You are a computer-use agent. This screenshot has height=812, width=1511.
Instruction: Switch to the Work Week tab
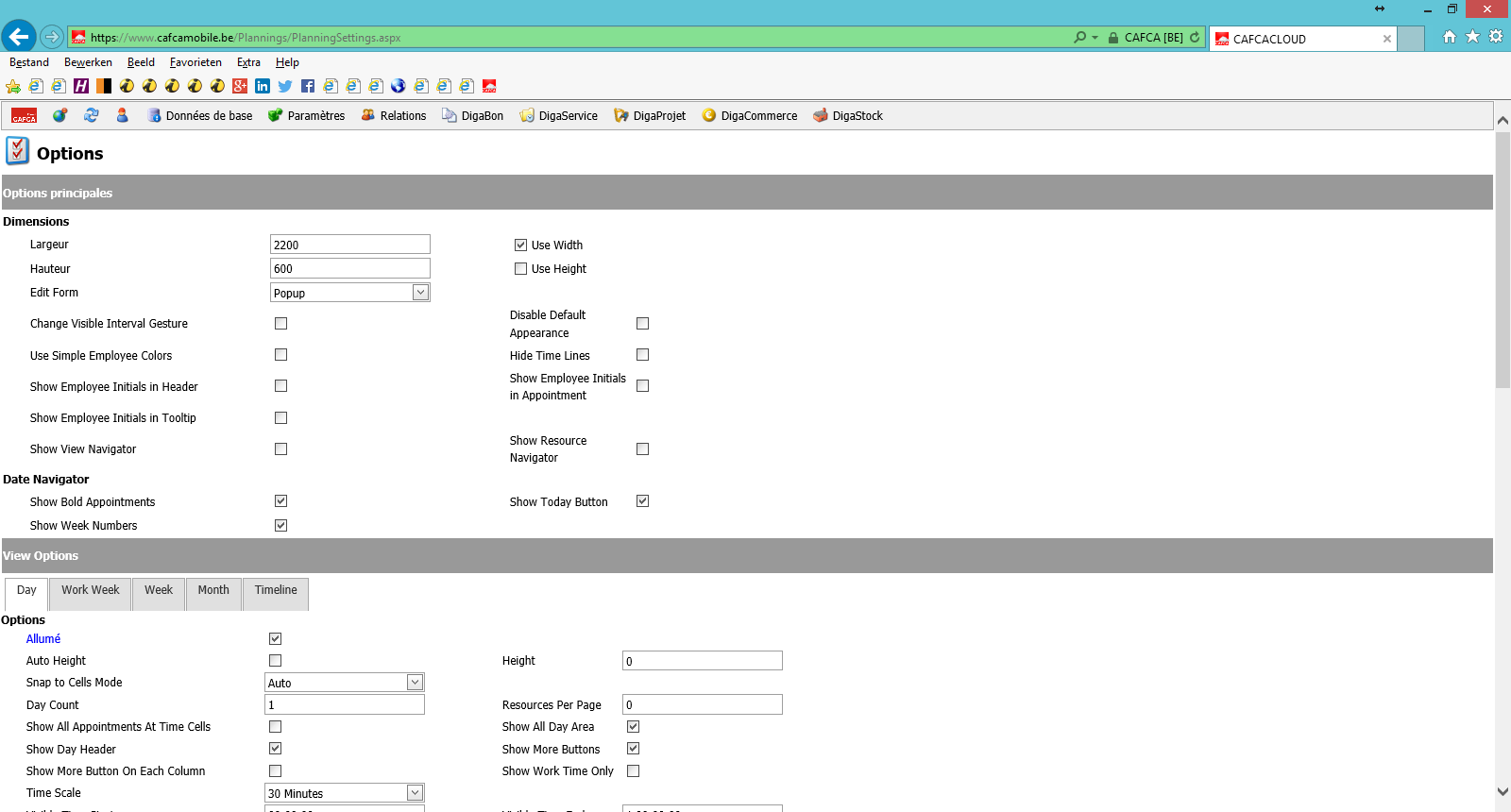pos(91,593)
